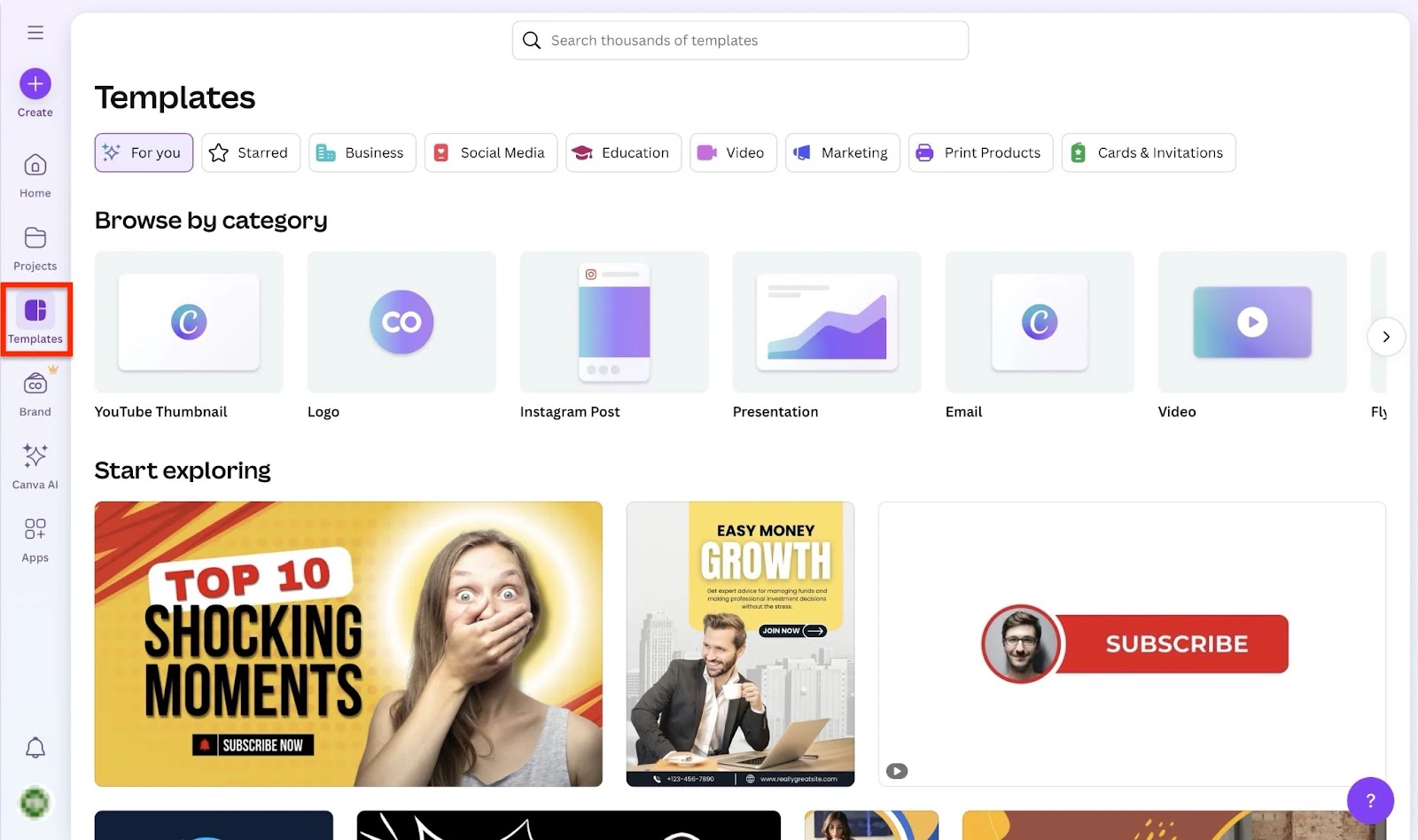The image size is (1418, 840).
Task: Open Projects folder in sidebar
Action: coord(35,248)
